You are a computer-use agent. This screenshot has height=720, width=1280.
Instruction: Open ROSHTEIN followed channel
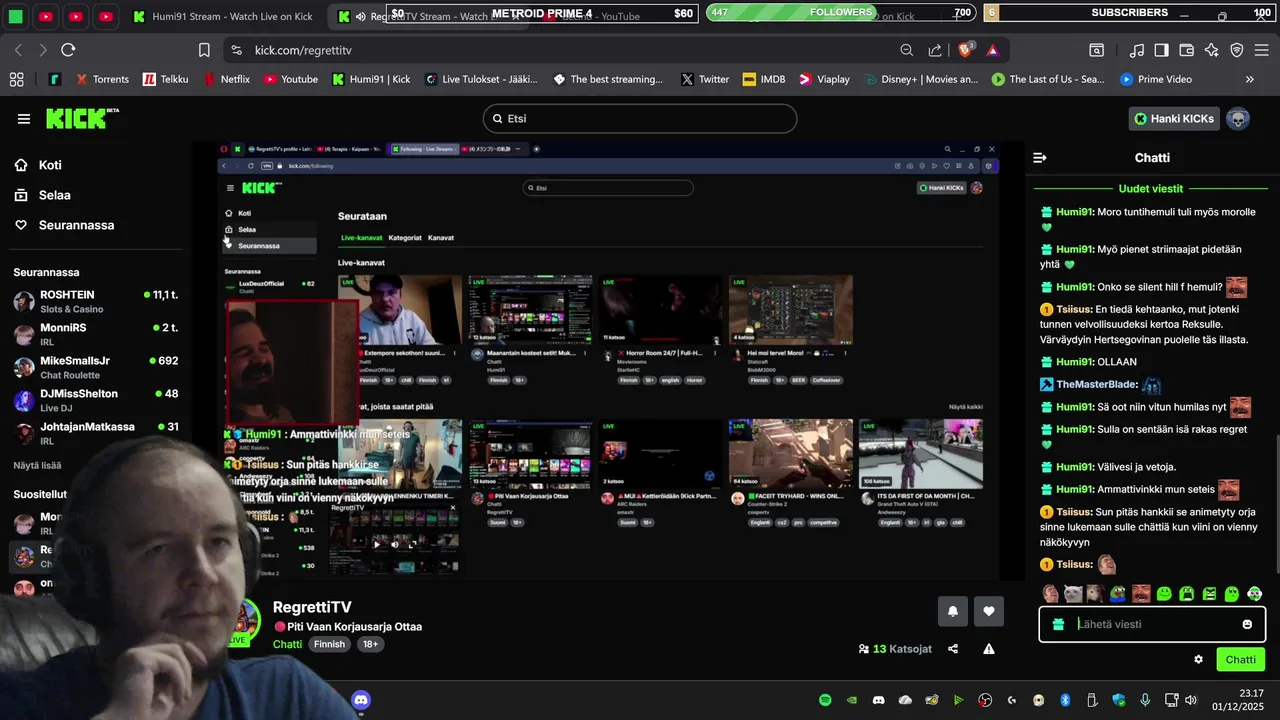click(96, 301)
